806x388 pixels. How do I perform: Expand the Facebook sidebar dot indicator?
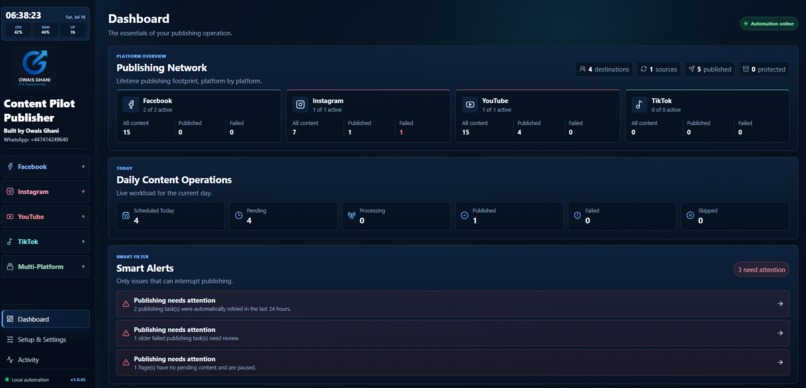(83, 167)
